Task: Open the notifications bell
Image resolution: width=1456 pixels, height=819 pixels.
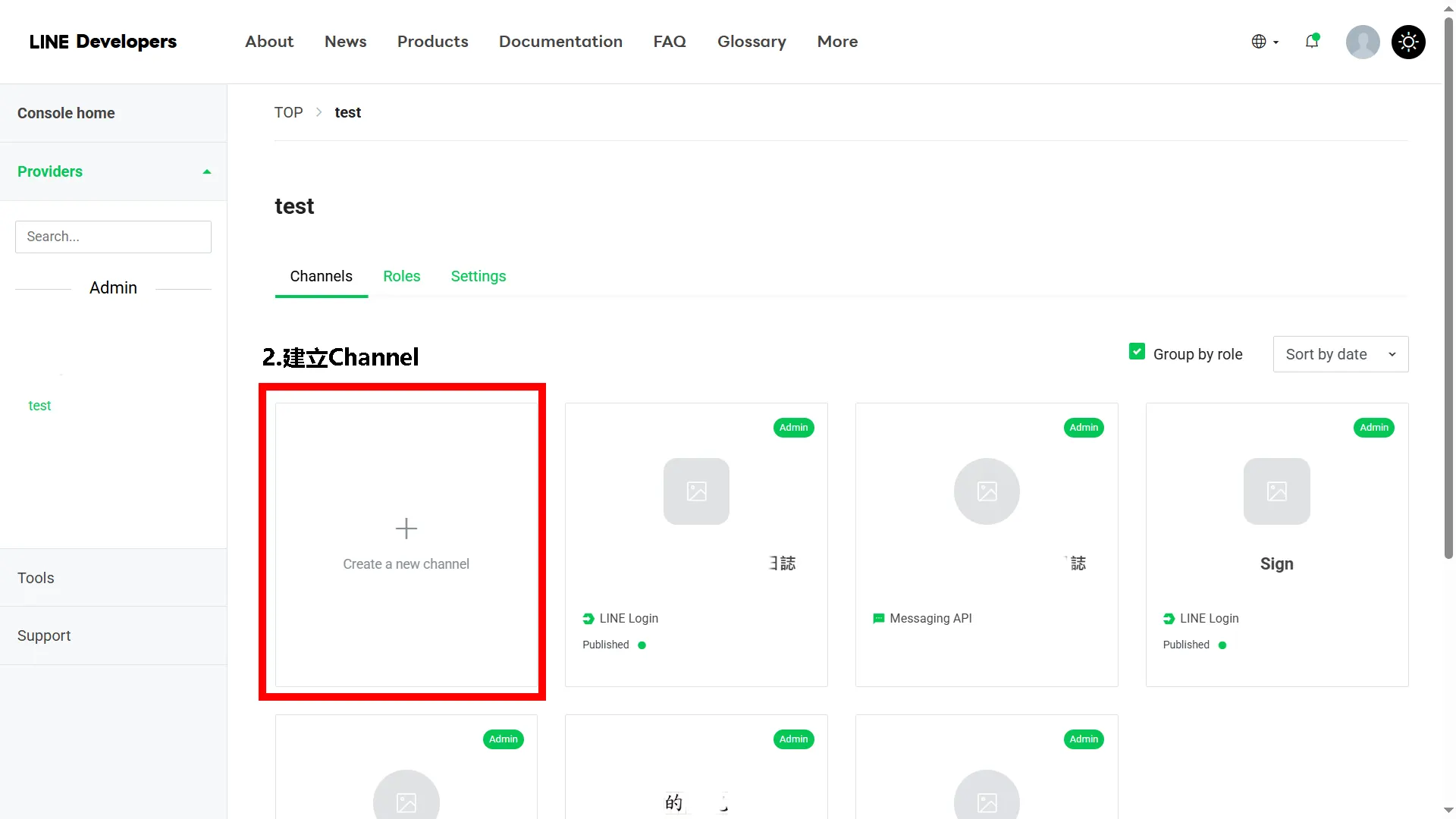Action: click(1312, 42)
